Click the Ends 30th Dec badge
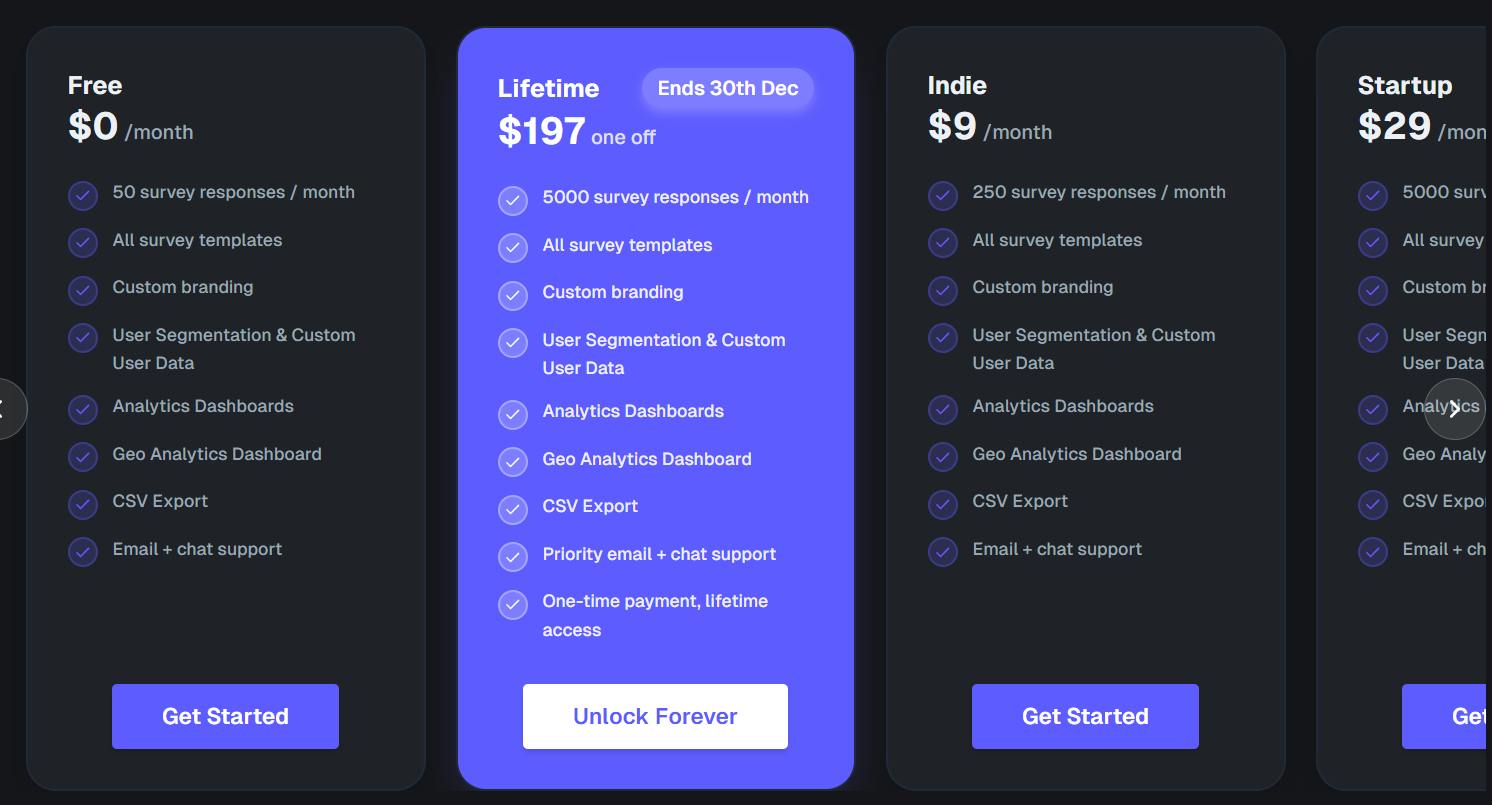This screenshot has width=1492, height=805. pos(728,88)
